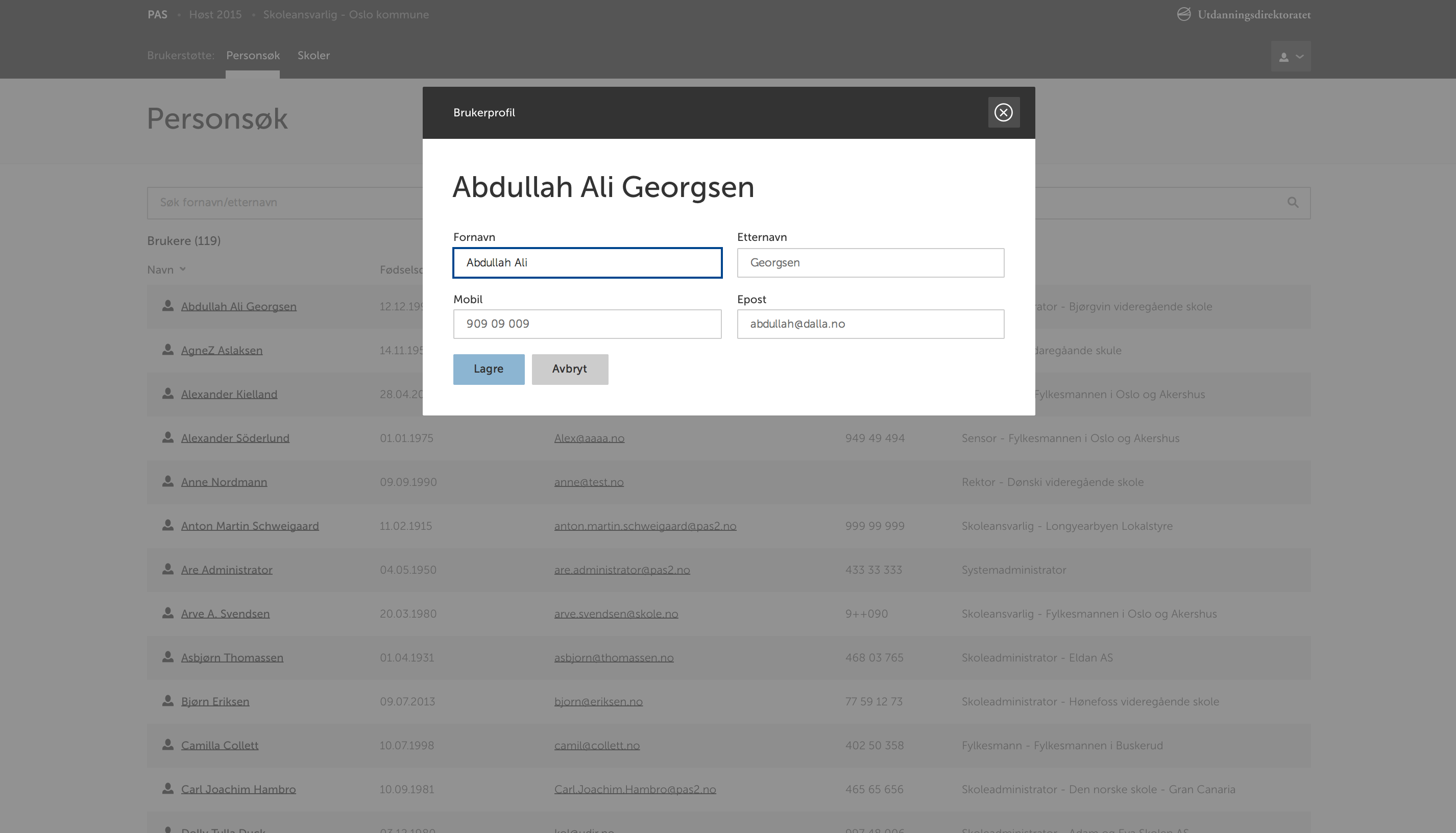1456x833 pixels.
Task: Open the user account menu dropdown
Action: 1291,56
